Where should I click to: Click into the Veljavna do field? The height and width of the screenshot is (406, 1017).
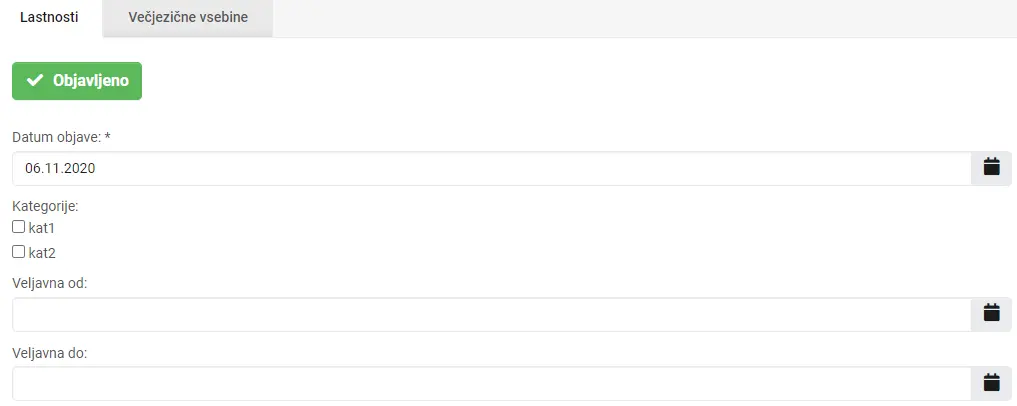pyautogui.click(x=492, y=383)
